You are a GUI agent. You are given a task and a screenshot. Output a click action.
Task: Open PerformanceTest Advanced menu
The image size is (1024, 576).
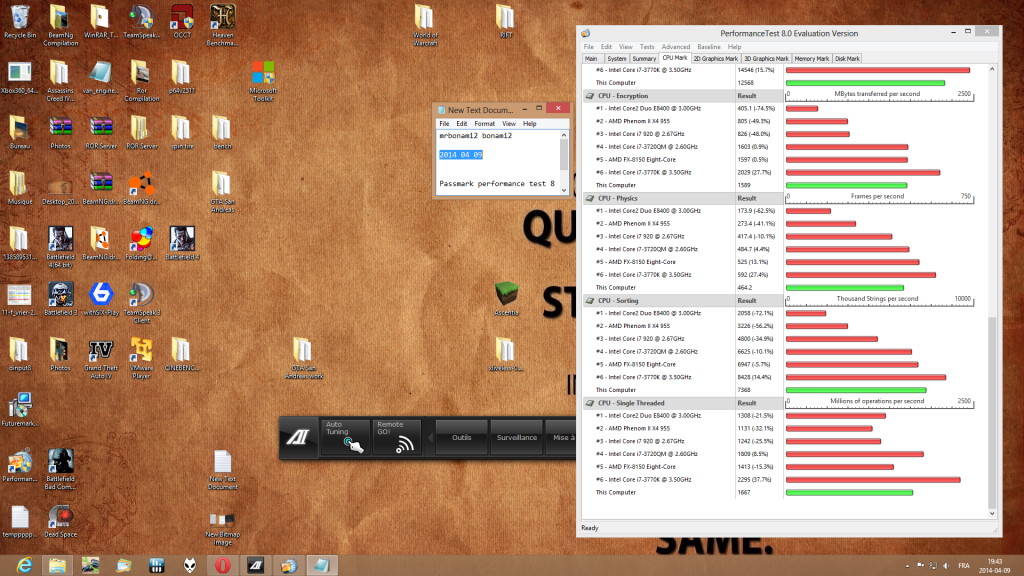tap(675, 47)
